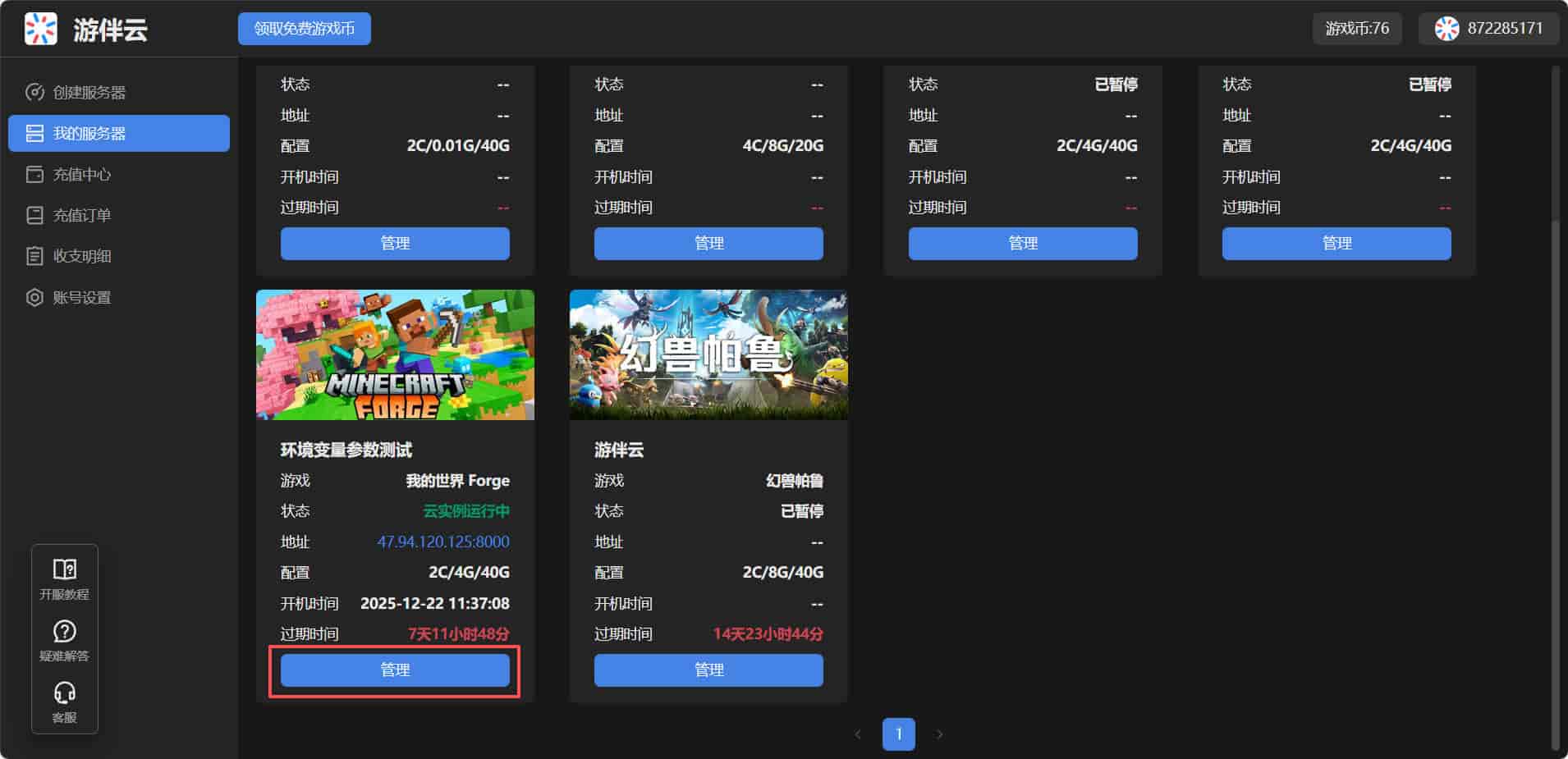Click the 游伴云 logo icon

click(40, 29)
